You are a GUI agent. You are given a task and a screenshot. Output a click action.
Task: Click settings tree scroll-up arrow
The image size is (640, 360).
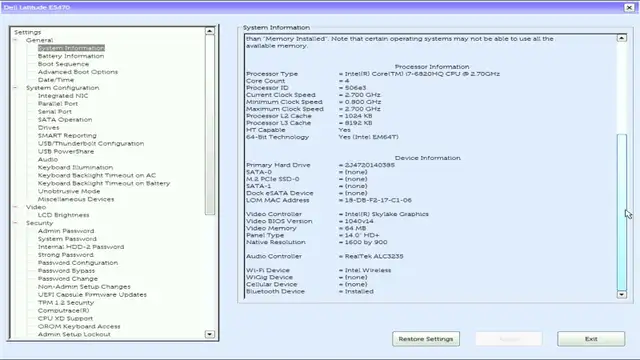(209, 31)
